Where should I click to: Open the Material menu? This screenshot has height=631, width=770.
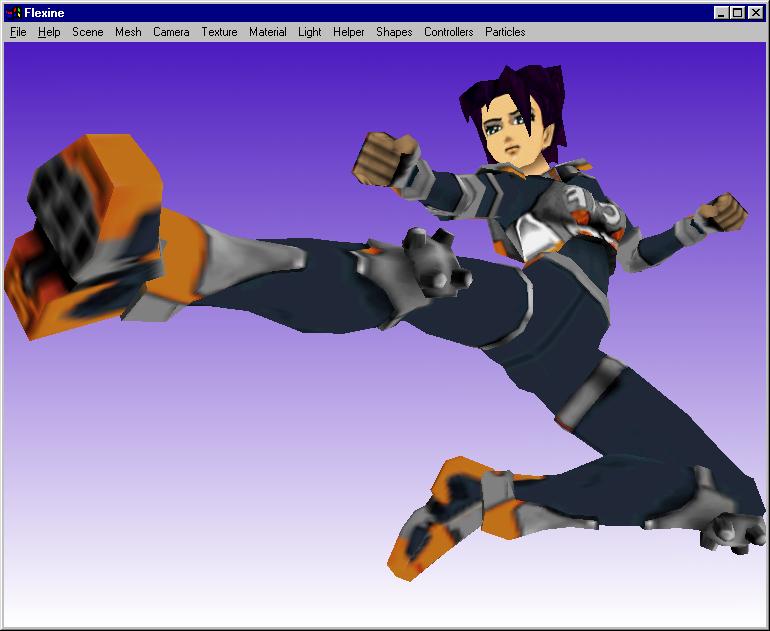point(268,32)
